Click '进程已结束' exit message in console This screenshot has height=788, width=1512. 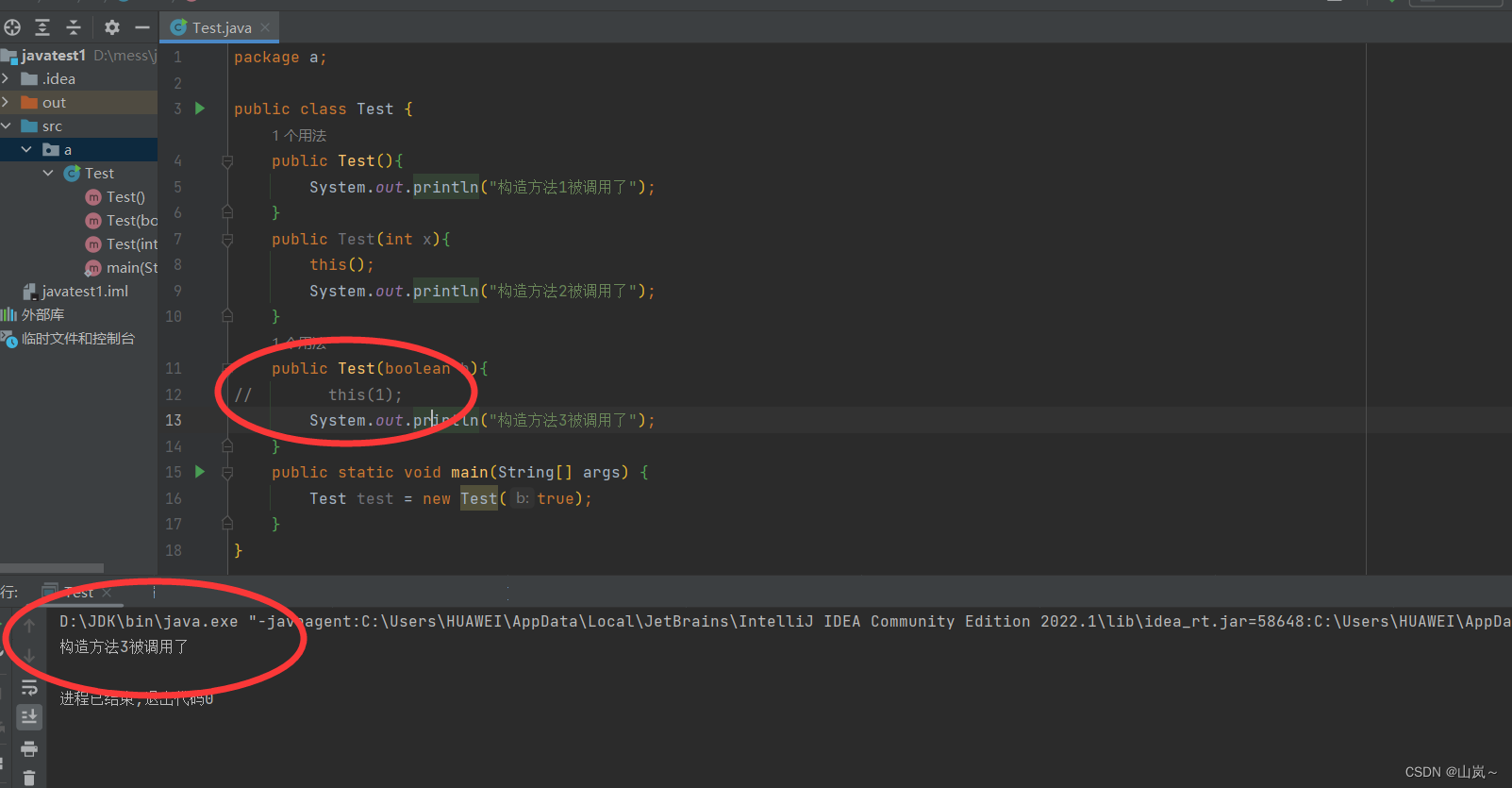click(136, 698)
